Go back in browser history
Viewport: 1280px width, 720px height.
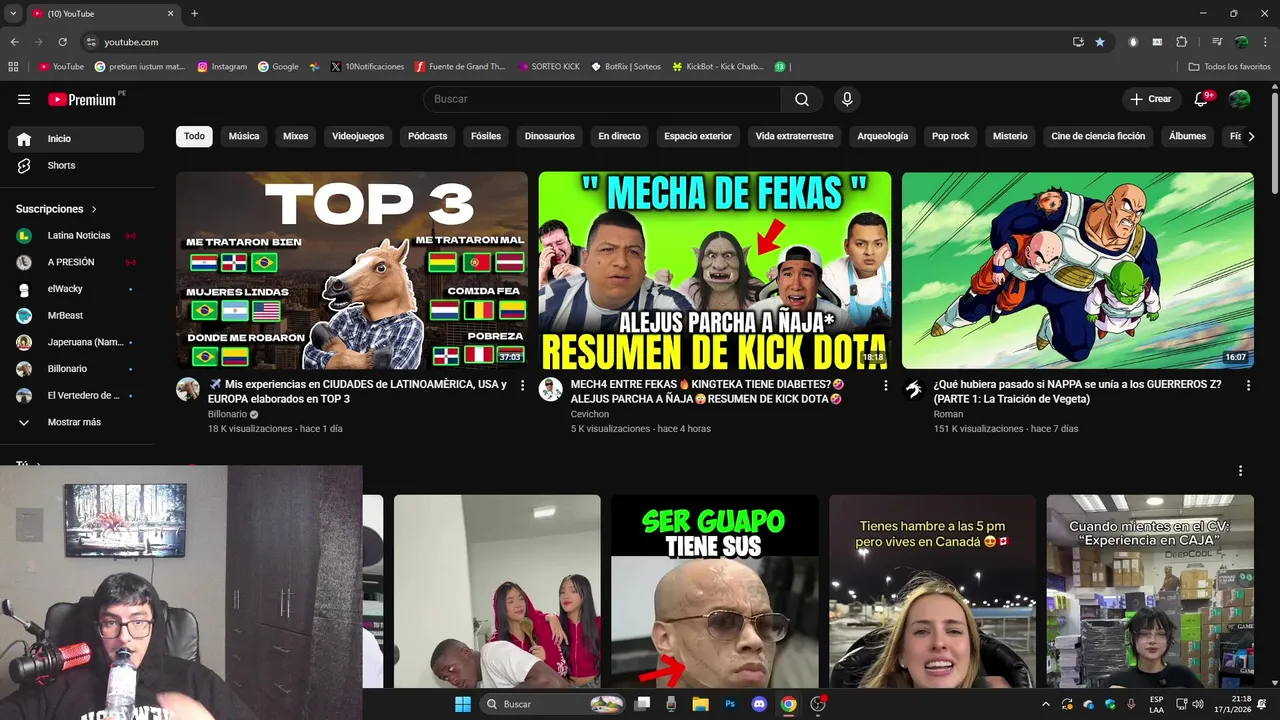pyautogui.click(x=14, y=42)
